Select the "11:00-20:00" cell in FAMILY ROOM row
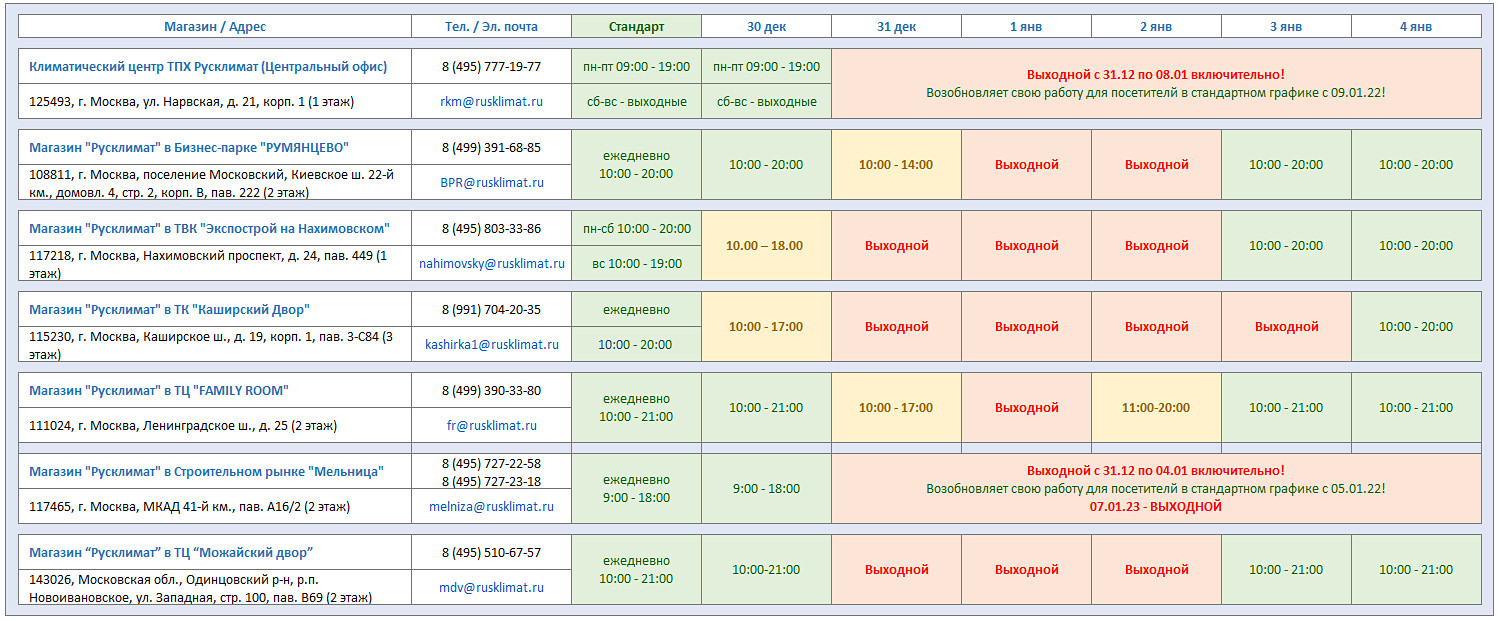The width and height of the screenshot is (1499, 621). [1156, 407]
